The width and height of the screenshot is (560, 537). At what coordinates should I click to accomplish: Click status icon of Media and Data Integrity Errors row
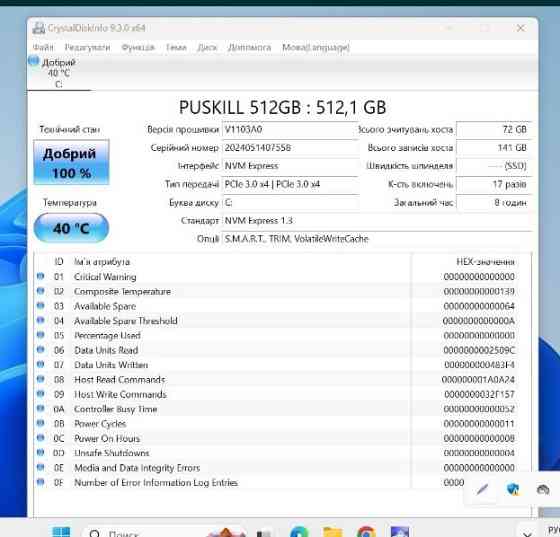pyautogui.click(x=41, y=467)
